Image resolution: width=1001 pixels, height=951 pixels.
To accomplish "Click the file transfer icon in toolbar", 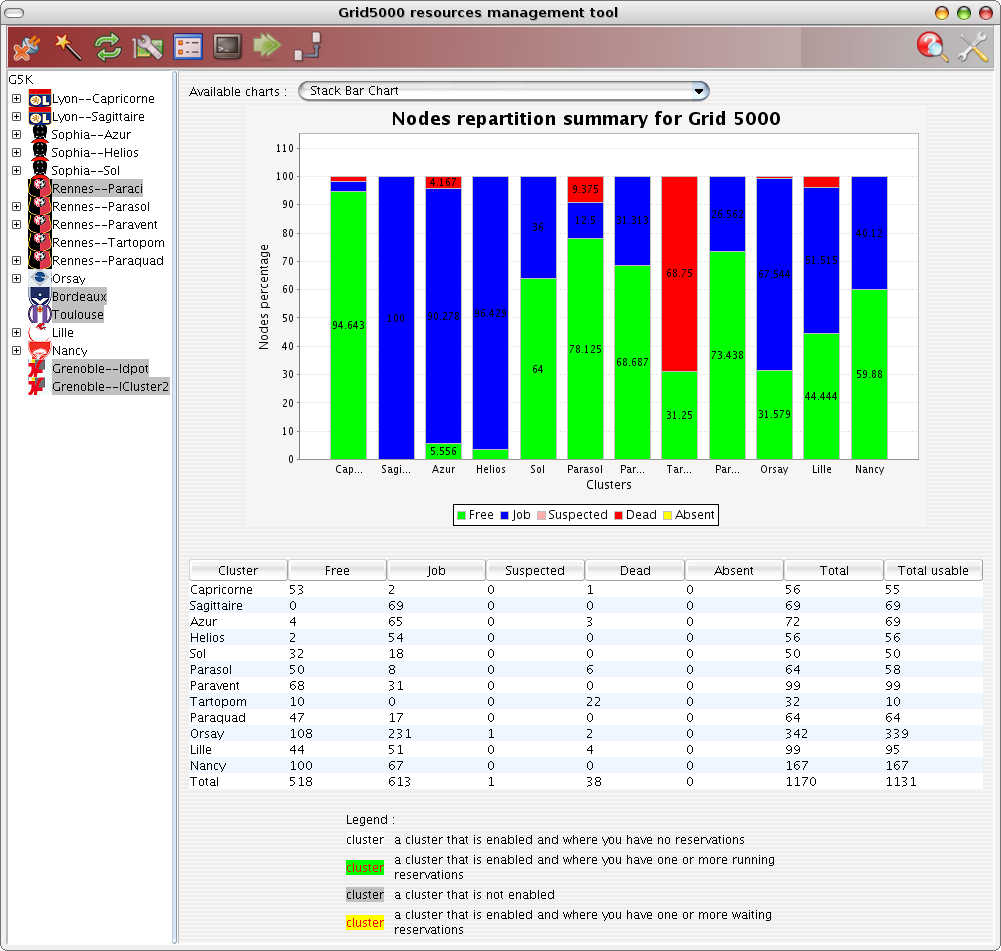I will 308,47.
